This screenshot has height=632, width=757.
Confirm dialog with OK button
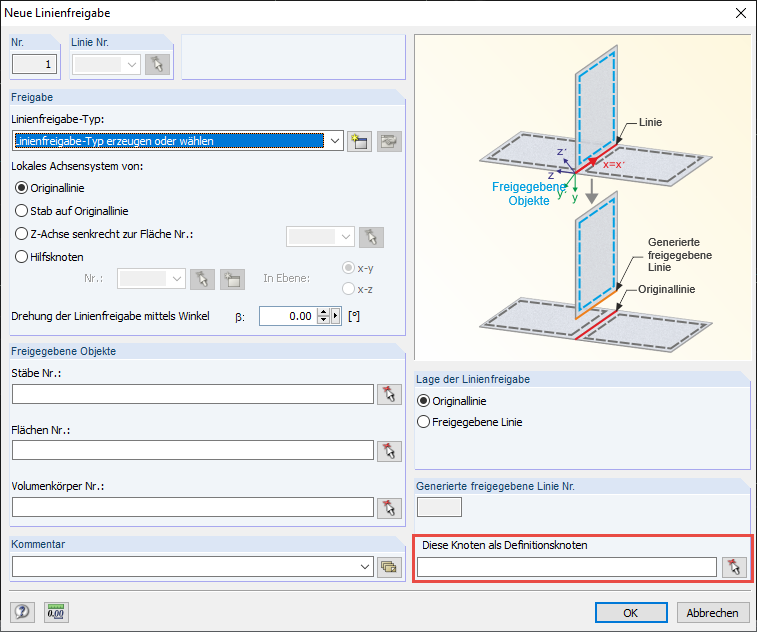pyautogui.click(x=631, y=613)
